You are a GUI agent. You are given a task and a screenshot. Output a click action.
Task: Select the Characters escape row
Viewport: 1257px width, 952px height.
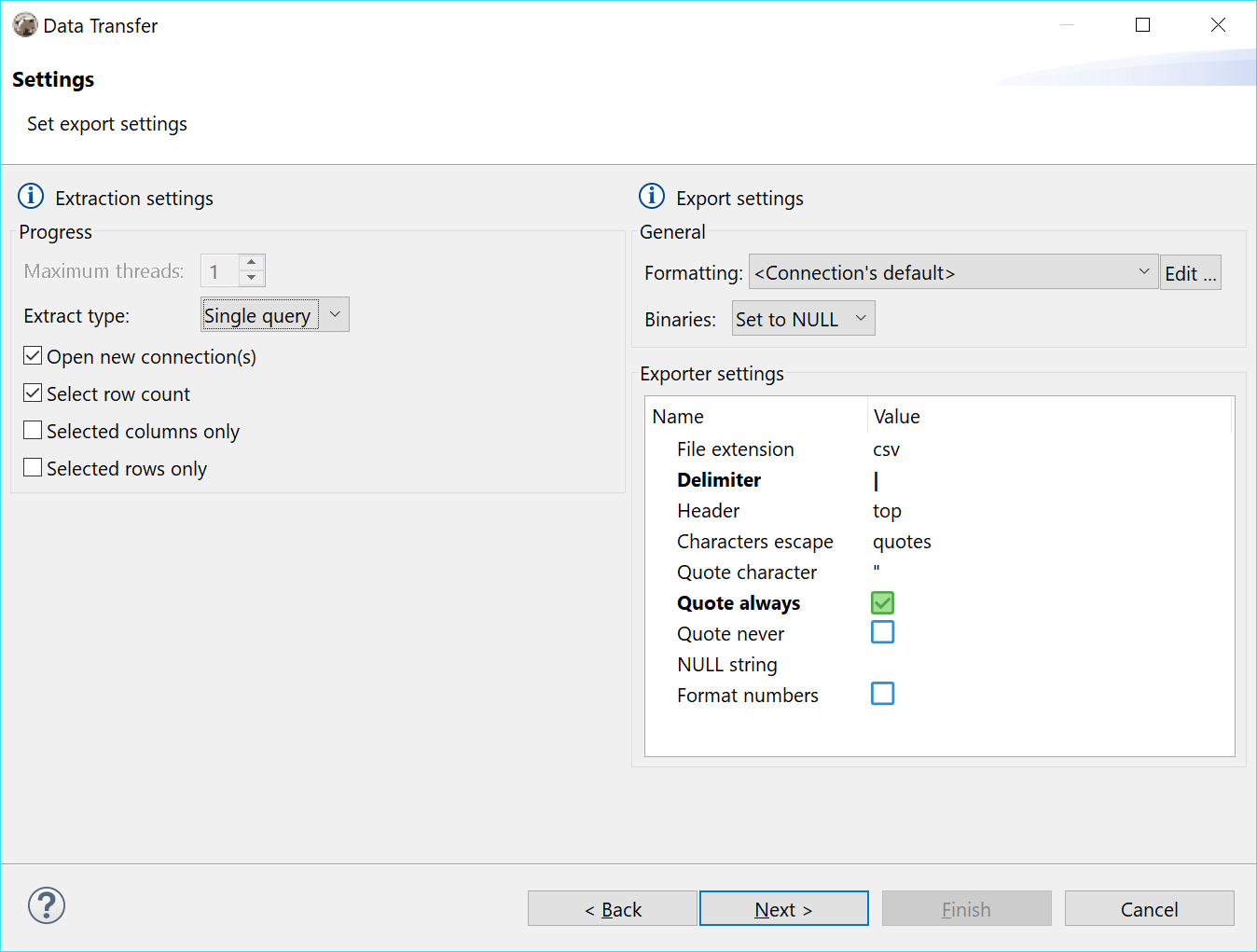click(939, 542)
